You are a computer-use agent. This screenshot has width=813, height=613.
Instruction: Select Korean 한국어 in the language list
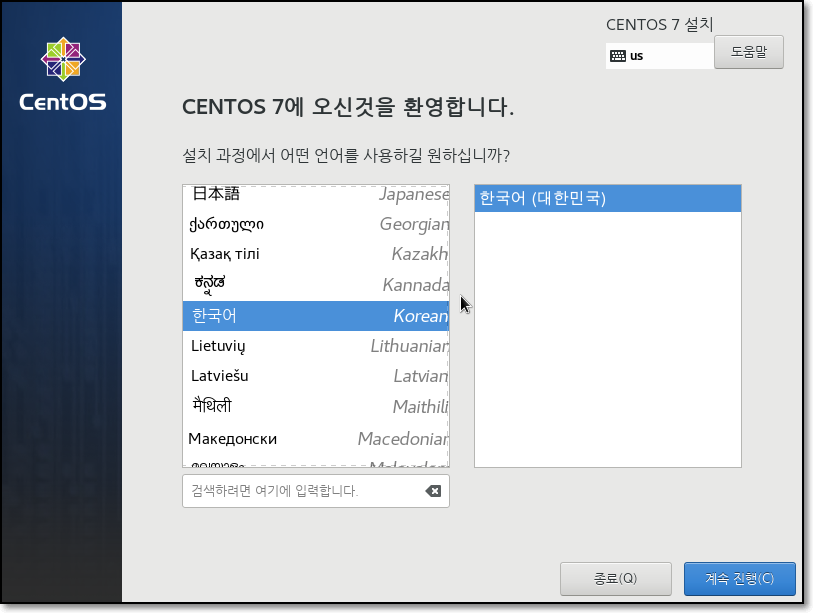click(316, 316)
